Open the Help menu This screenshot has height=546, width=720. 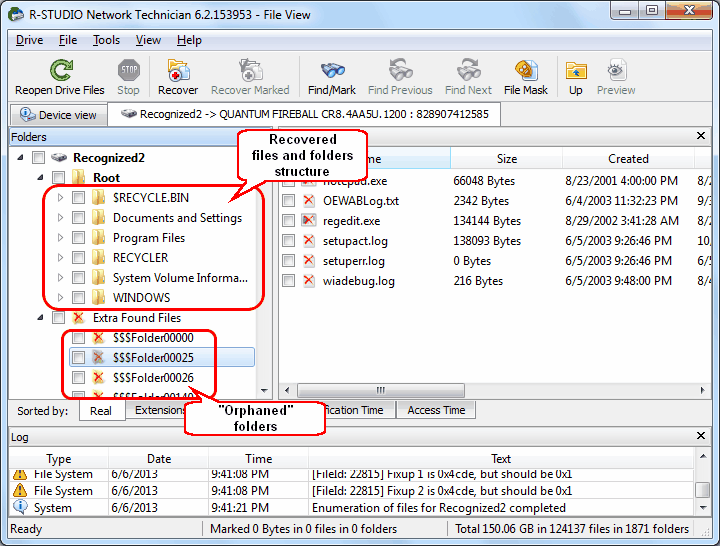click(189, 40)
